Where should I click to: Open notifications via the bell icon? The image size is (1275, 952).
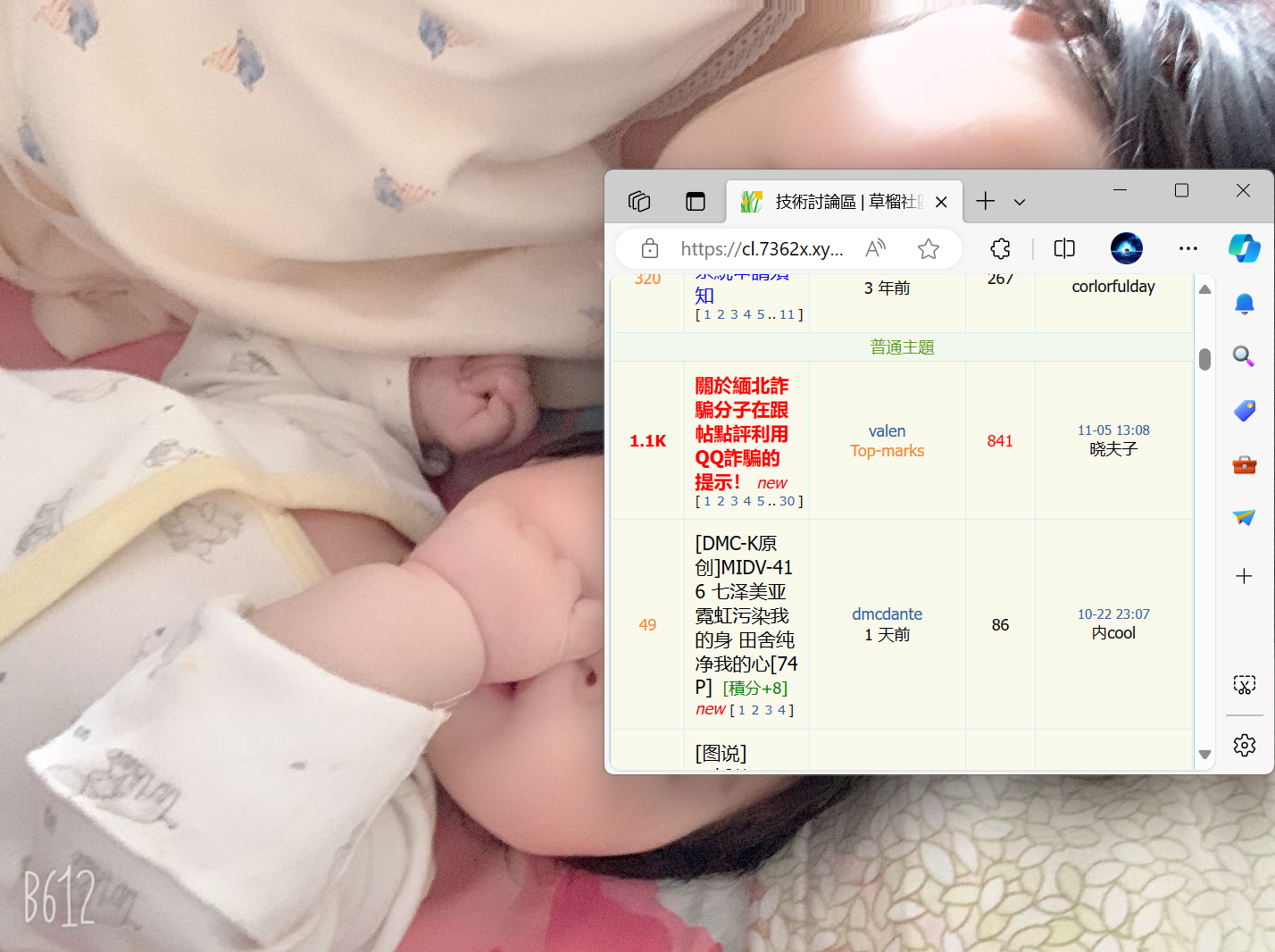pyautogui.click(x=1244, y=304)
